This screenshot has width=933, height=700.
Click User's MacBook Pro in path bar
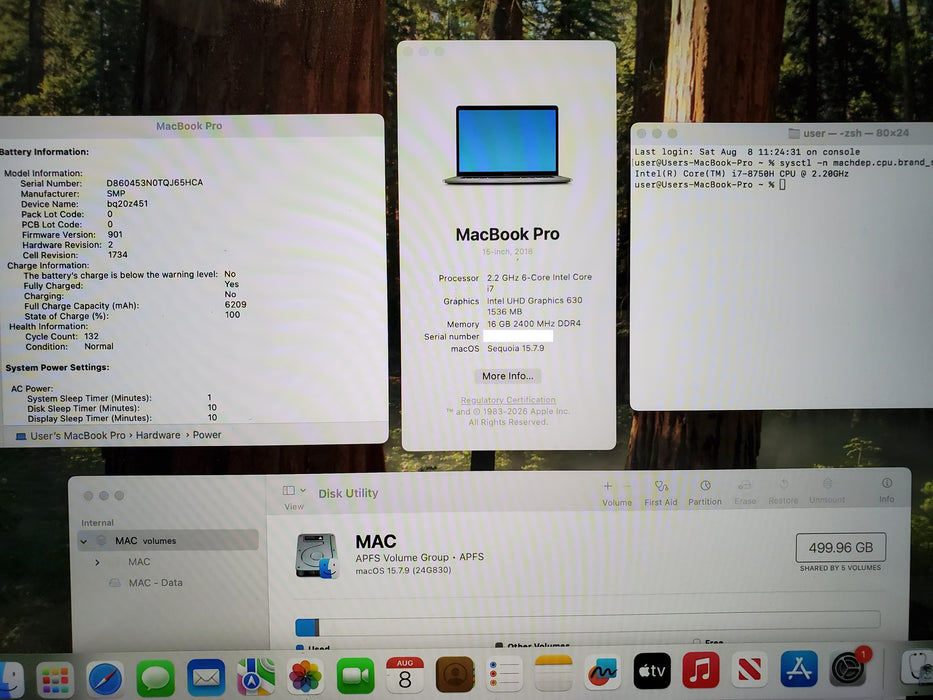tap(77, 436)
